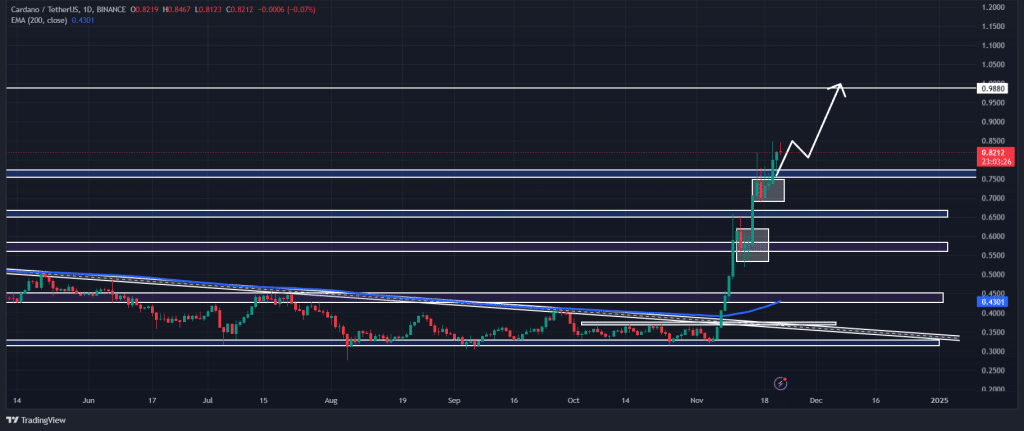1024x431 pixels.
Task: Click the 0.6500 price axis label
Action: point(991,217)
